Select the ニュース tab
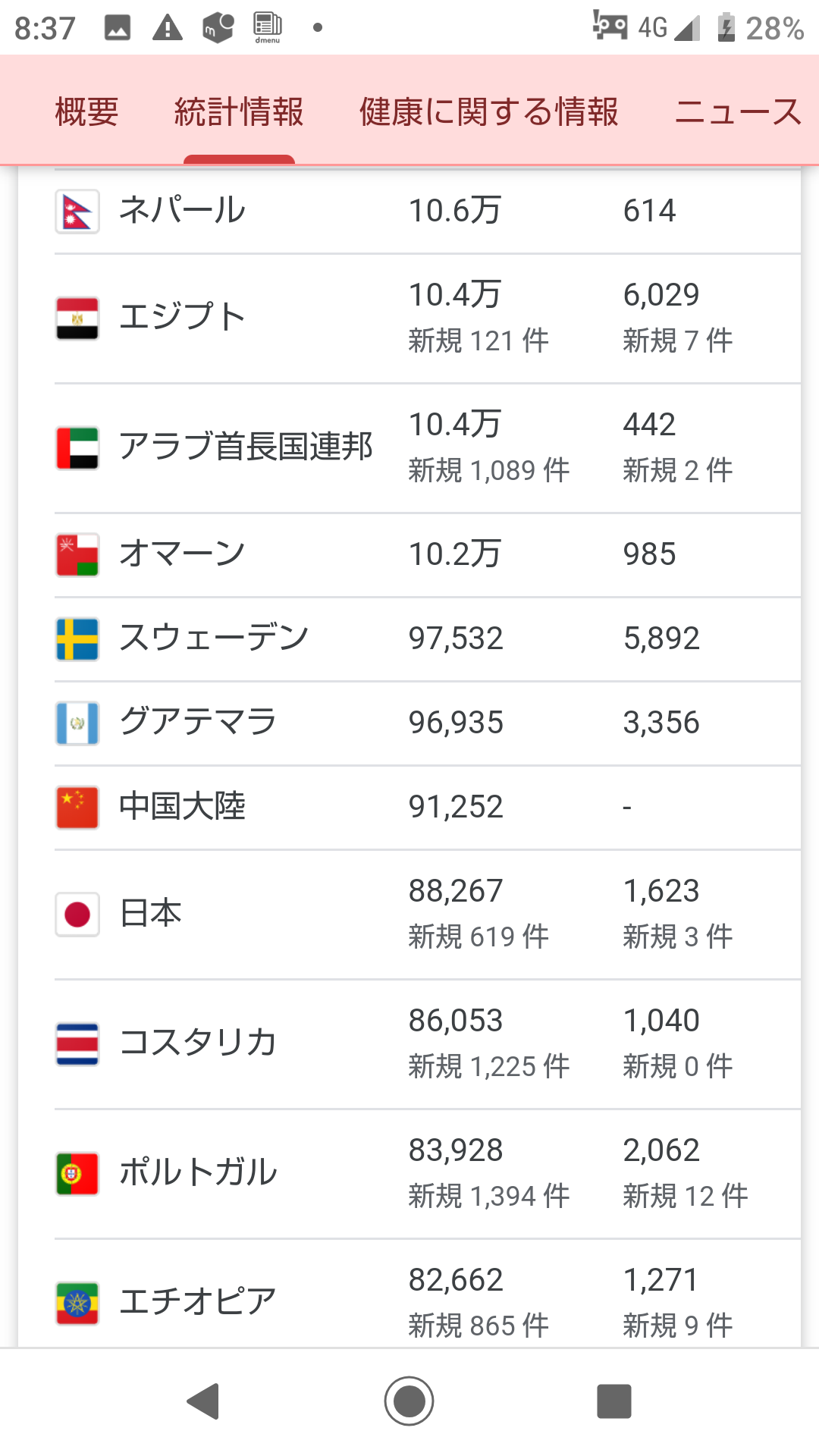819x1456 pixels. (737, 112)
